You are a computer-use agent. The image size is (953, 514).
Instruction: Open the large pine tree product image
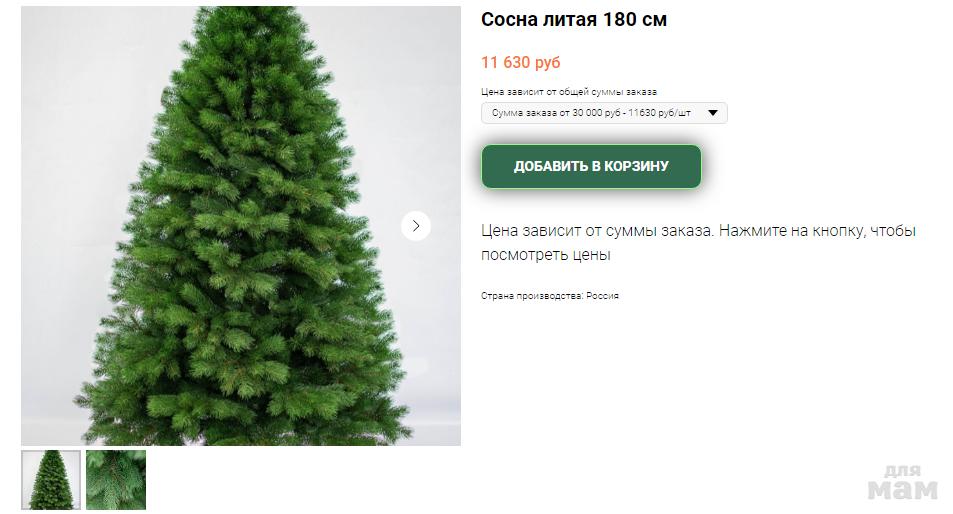[x=241, y=226]
